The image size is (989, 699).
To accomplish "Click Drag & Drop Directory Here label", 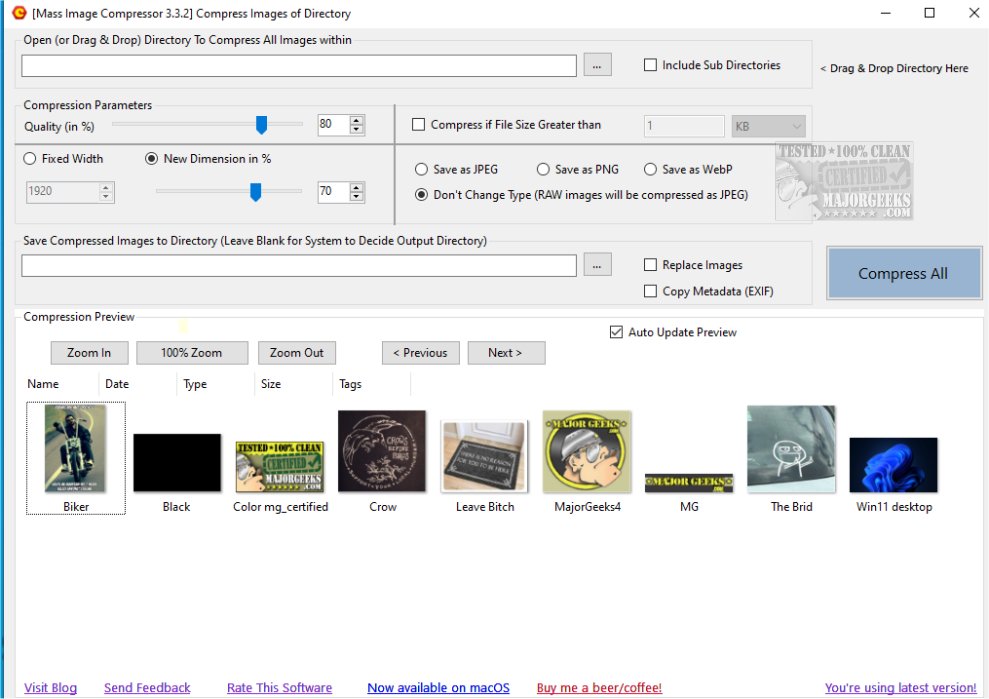I will 894,68.
